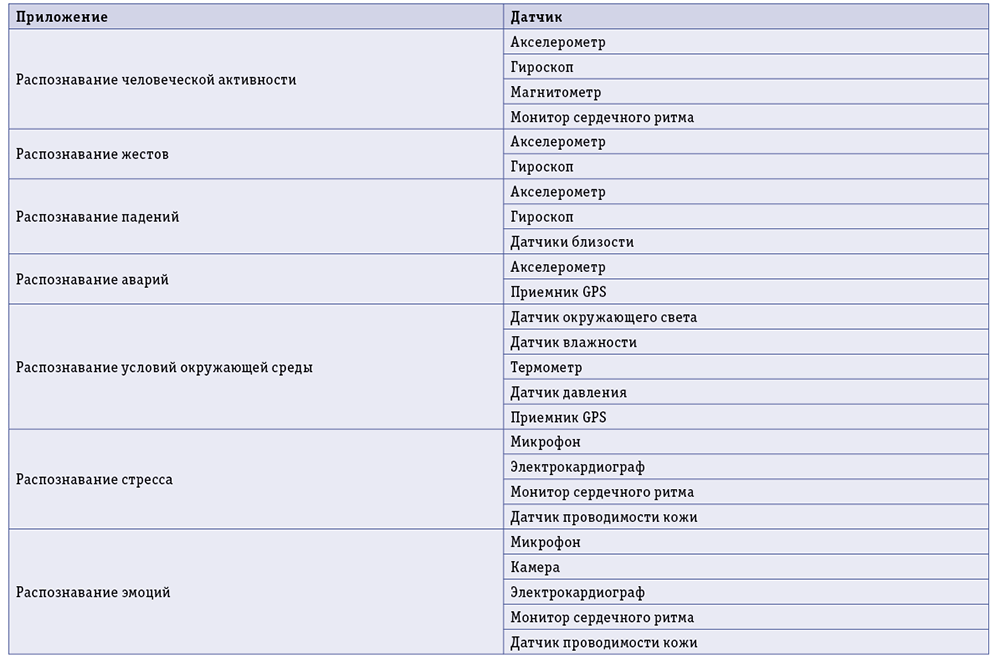Select the 'Камера' sensor cell
Viewport: 1000px width, 659px height.
[746, 567]
